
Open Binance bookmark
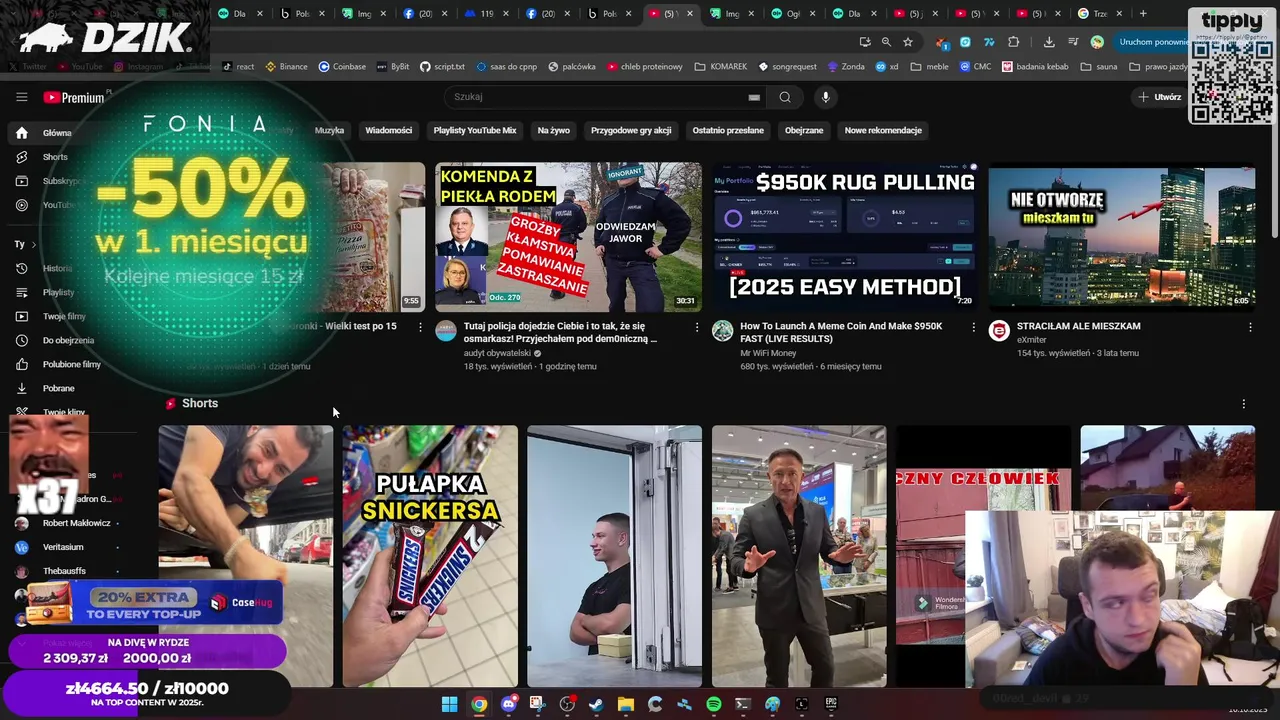[286, 67]
